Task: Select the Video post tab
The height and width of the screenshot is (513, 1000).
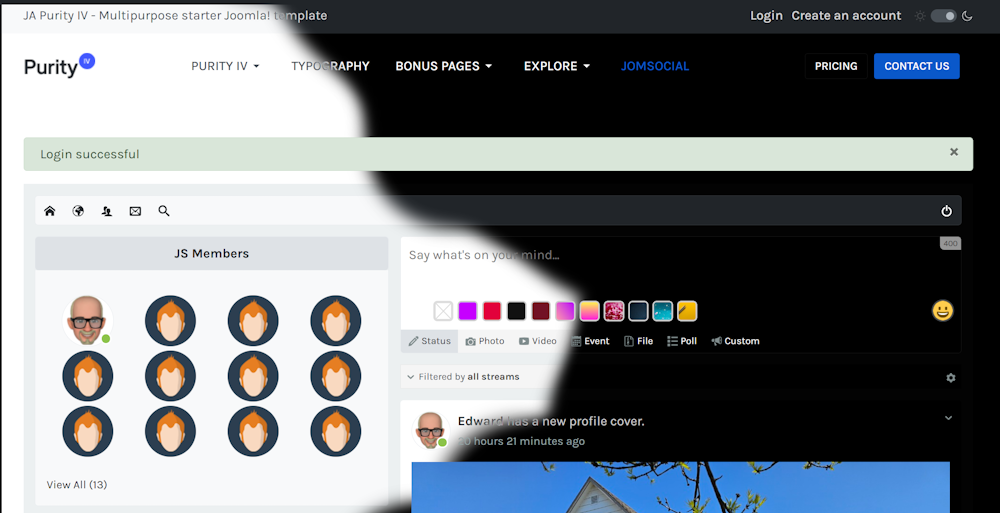Action: coord(538,341)
